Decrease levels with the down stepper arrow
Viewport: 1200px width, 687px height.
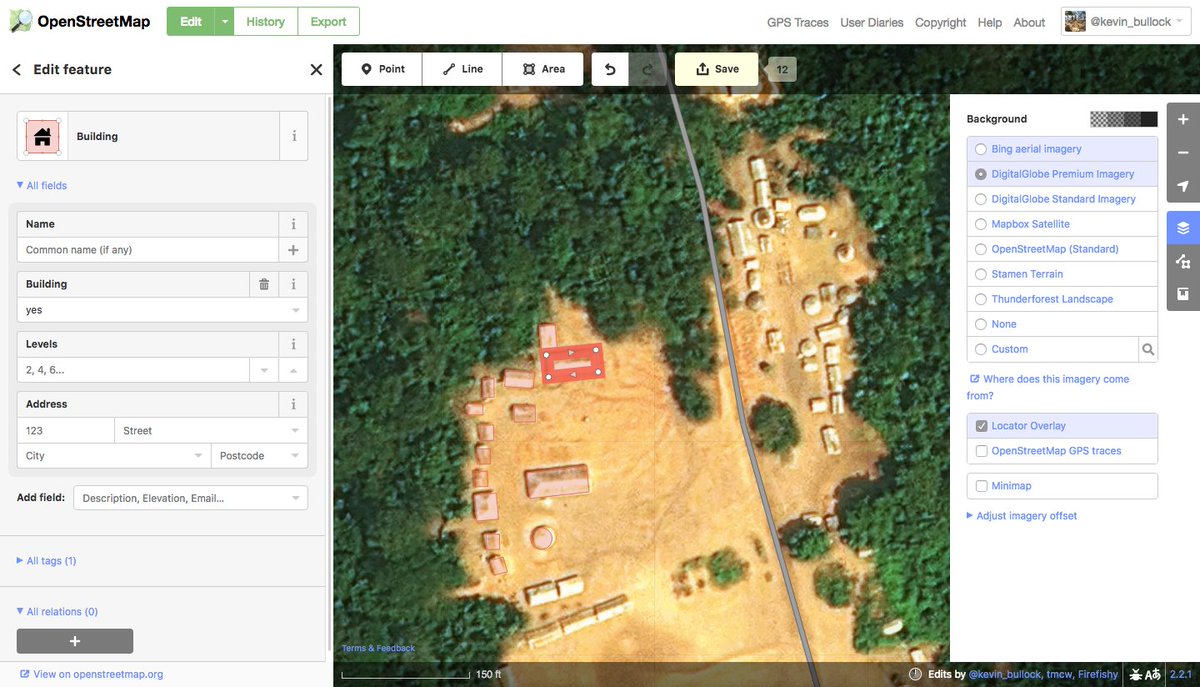(x=264, y=370)
